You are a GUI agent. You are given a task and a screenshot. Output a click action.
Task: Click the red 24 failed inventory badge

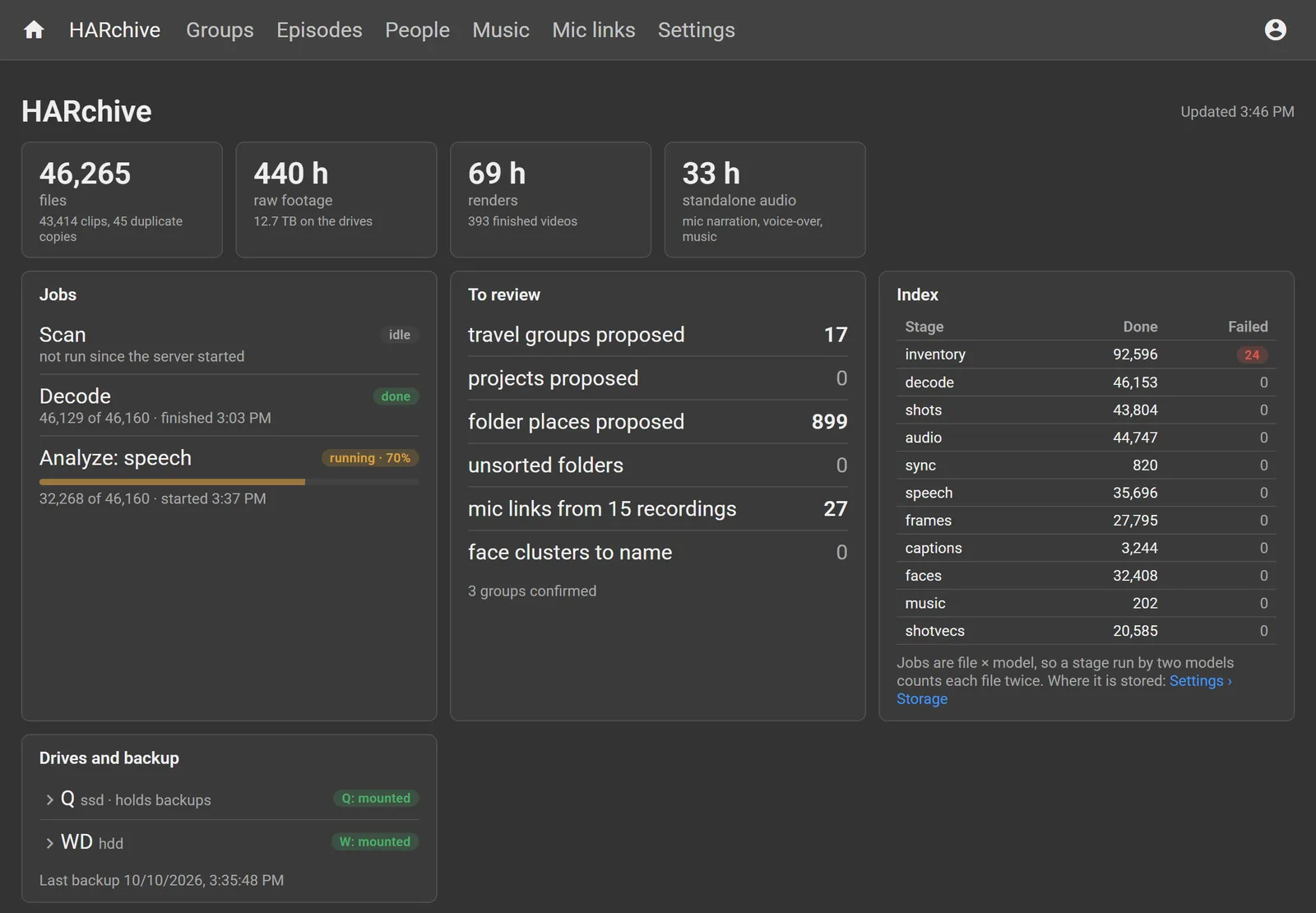tap(1252, 355)
